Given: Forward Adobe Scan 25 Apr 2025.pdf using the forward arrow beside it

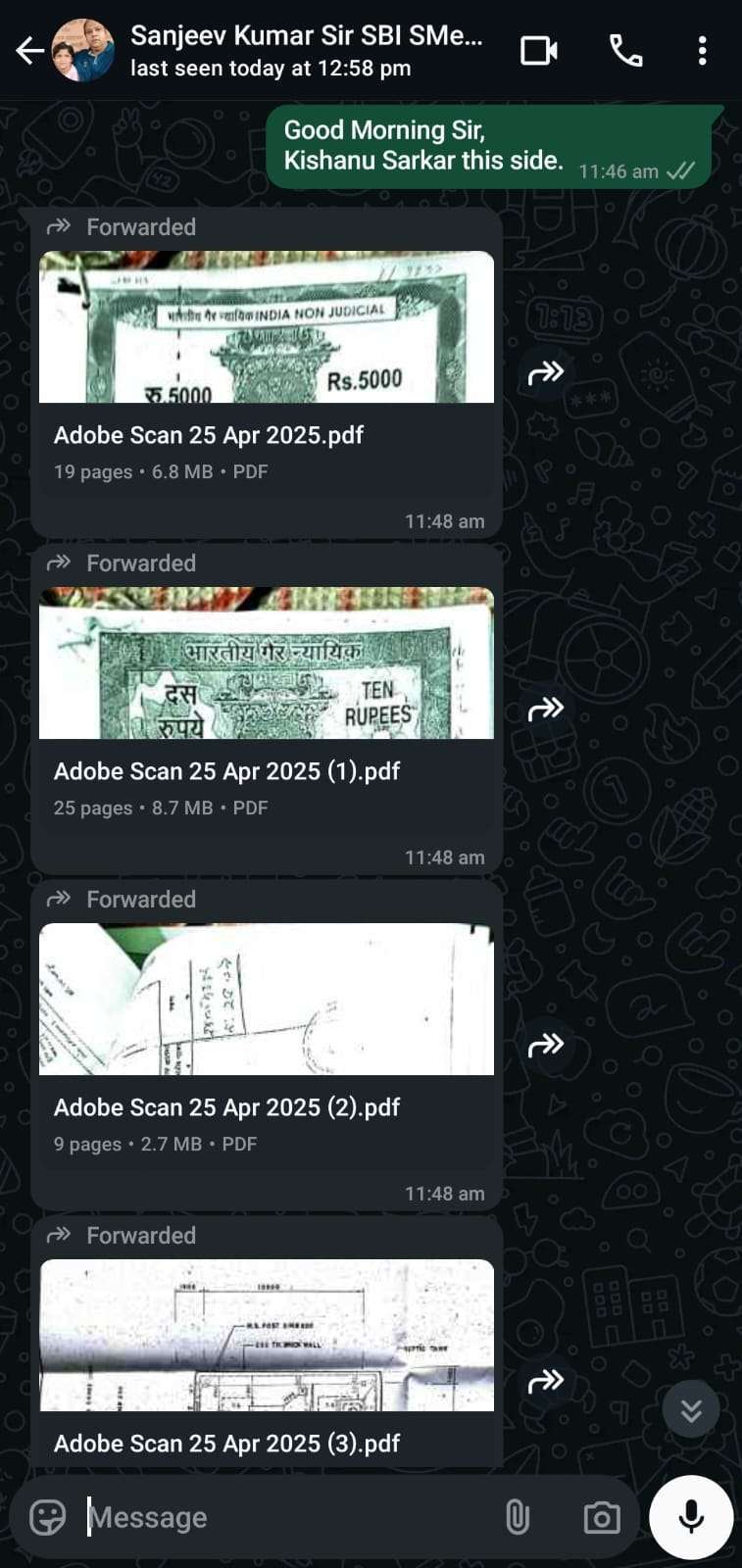Looking at the screenshot, I should (545, 372).
